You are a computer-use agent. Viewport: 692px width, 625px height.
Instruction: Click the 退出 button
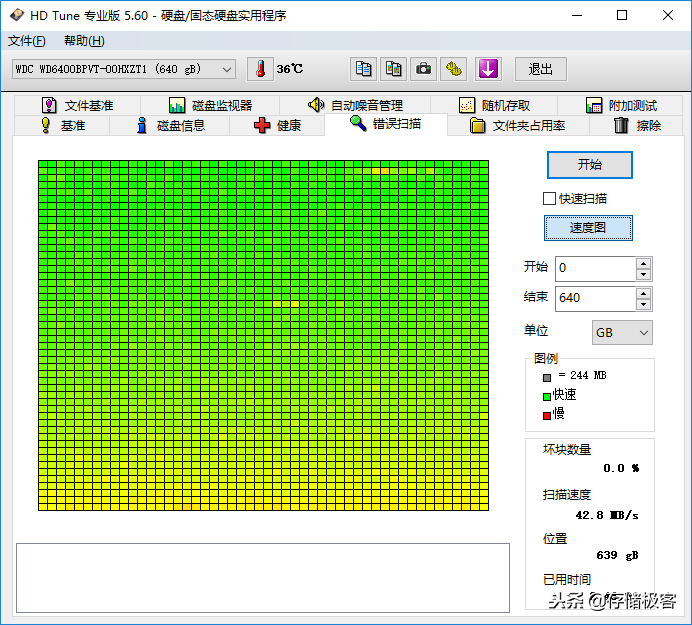click(x=541, y=69)
